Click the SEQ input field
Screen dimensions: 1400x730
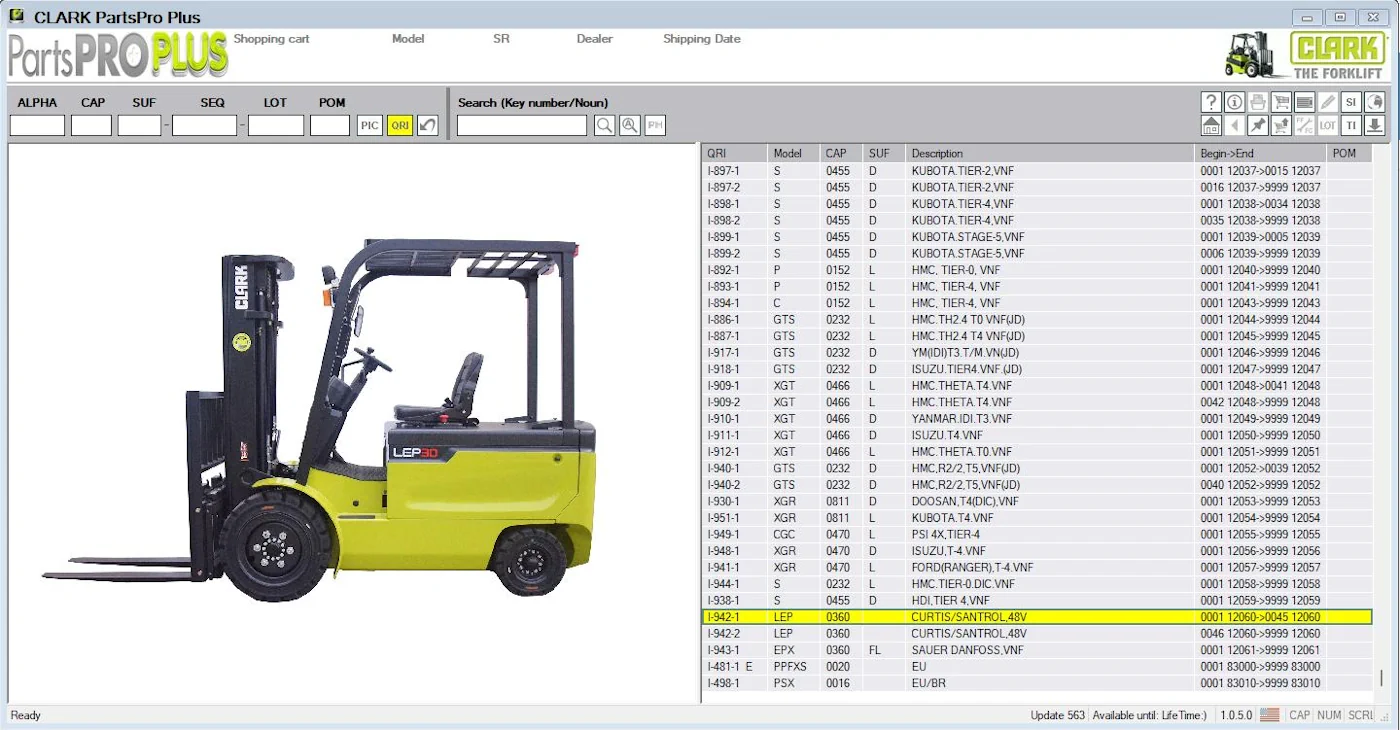coord(204,125)
